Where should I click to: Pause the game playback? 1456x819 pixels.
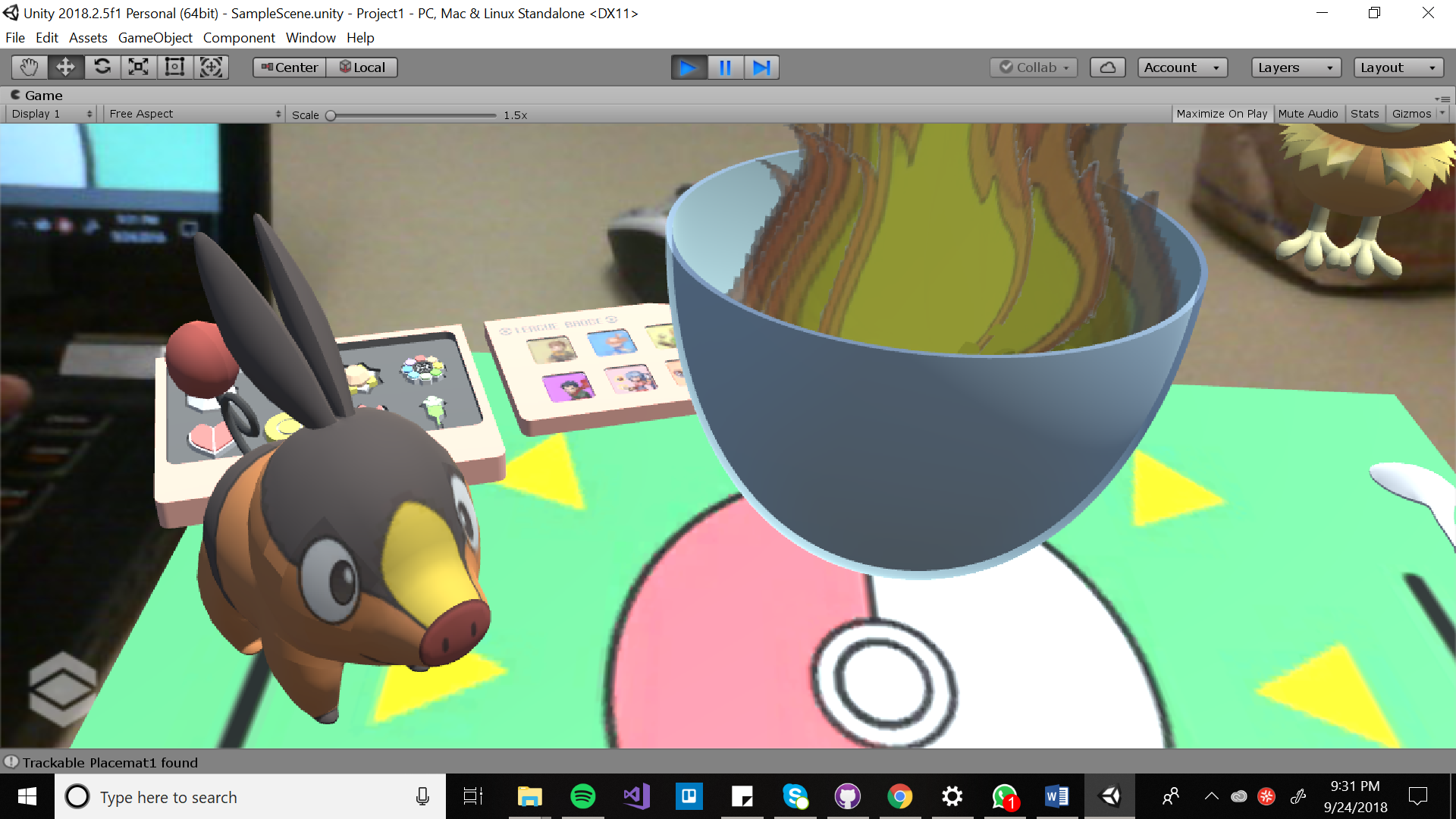click(725, 67)
